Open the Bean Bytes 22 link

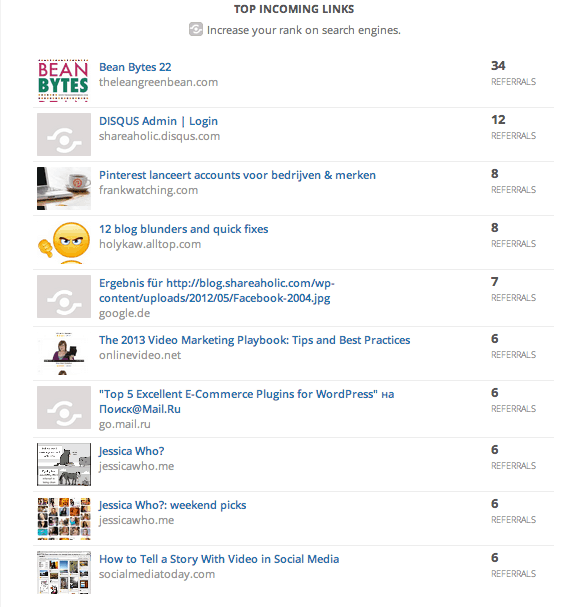pyautogui.click(x=135, y=67)
